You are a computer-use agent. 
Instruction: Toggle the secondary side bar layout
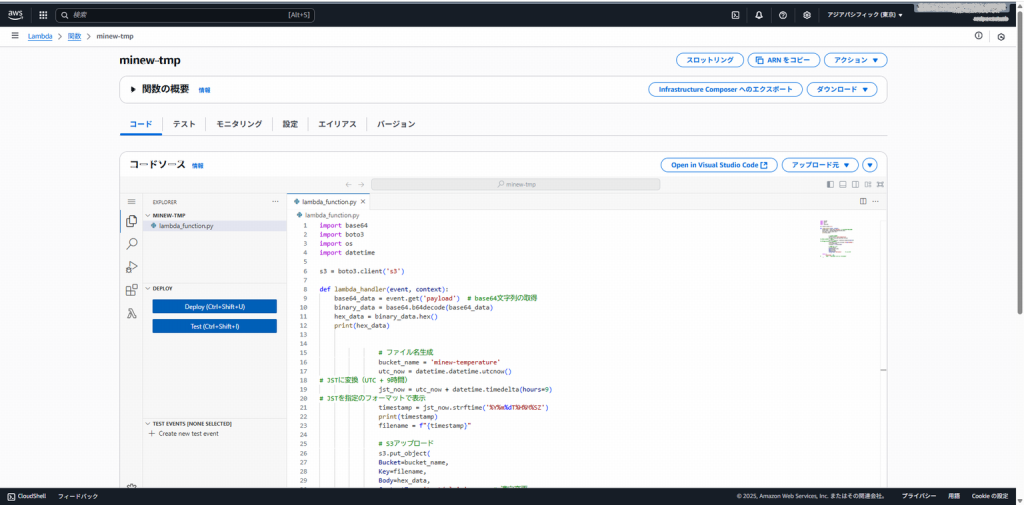854,184
